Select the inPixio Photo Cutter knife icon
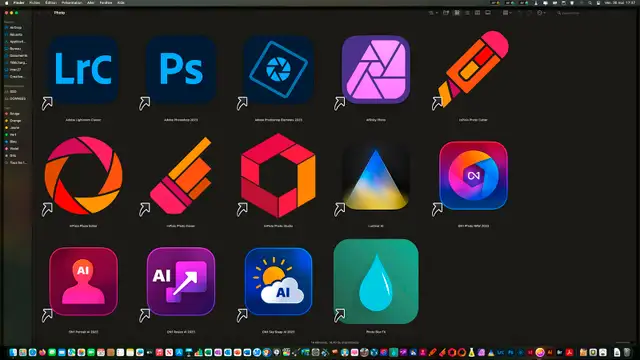The width and height of the screenshot is (640, 360). click(x=473, y=69)
